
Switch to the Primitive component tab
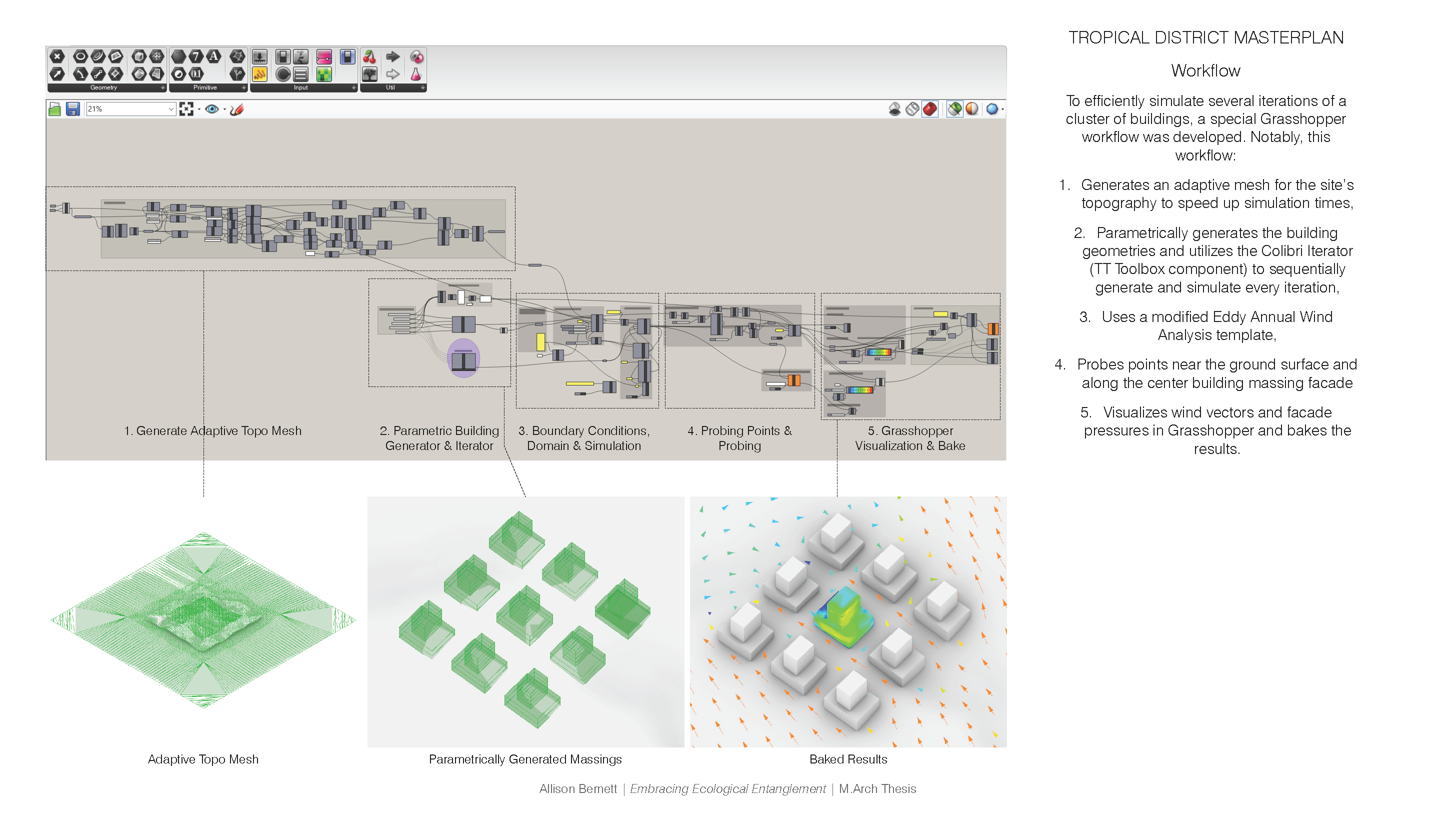205,87
